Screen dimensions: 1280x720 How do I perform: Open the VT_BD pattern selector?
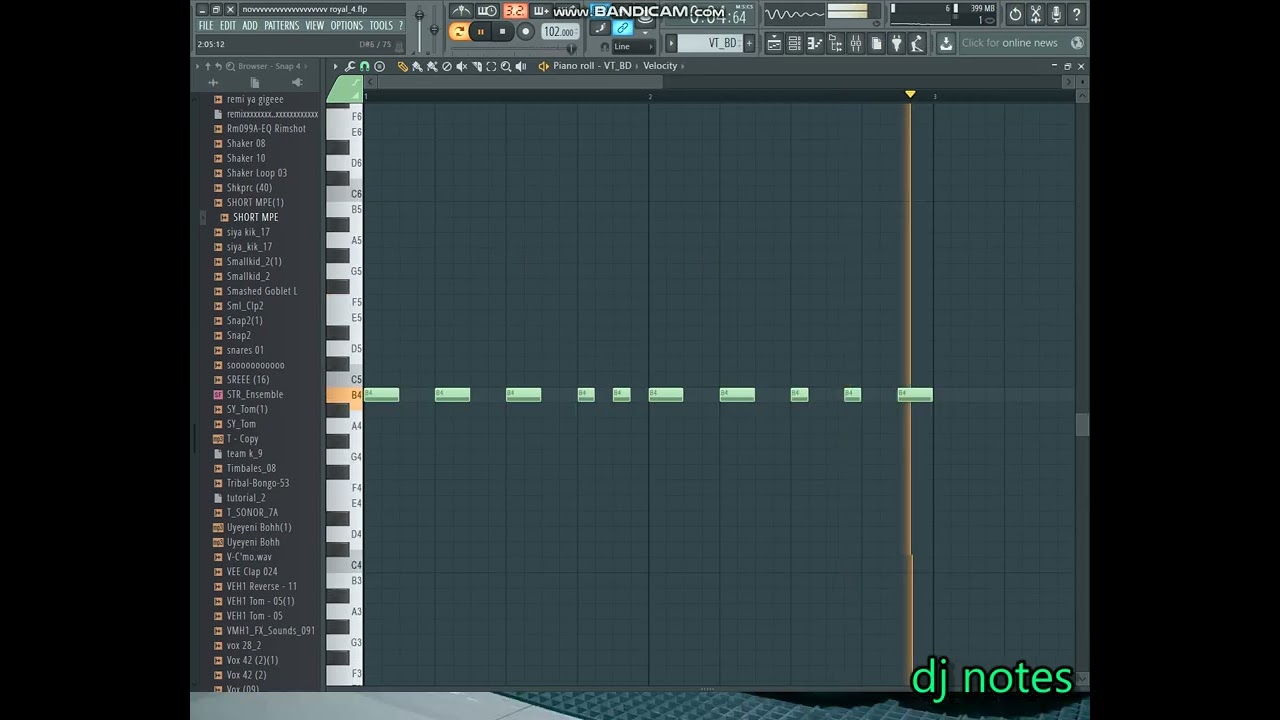point(710,43)
